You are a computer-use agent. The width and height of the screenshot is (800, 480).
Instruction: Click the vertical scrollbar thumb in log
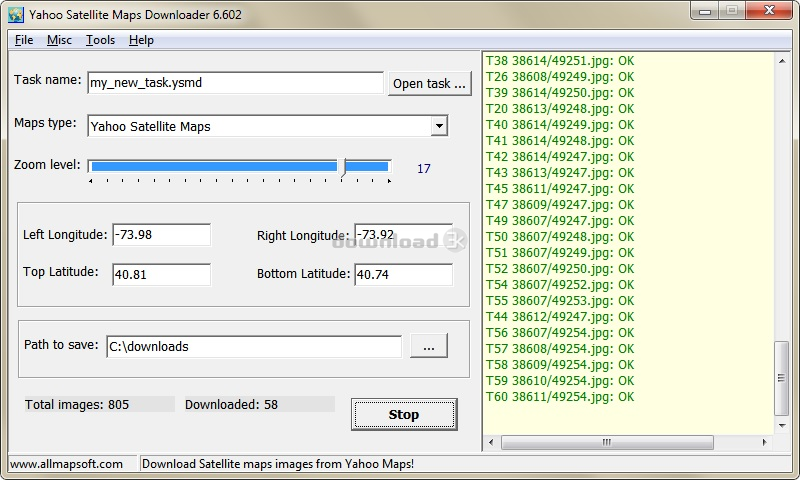[x=782, y=378]
